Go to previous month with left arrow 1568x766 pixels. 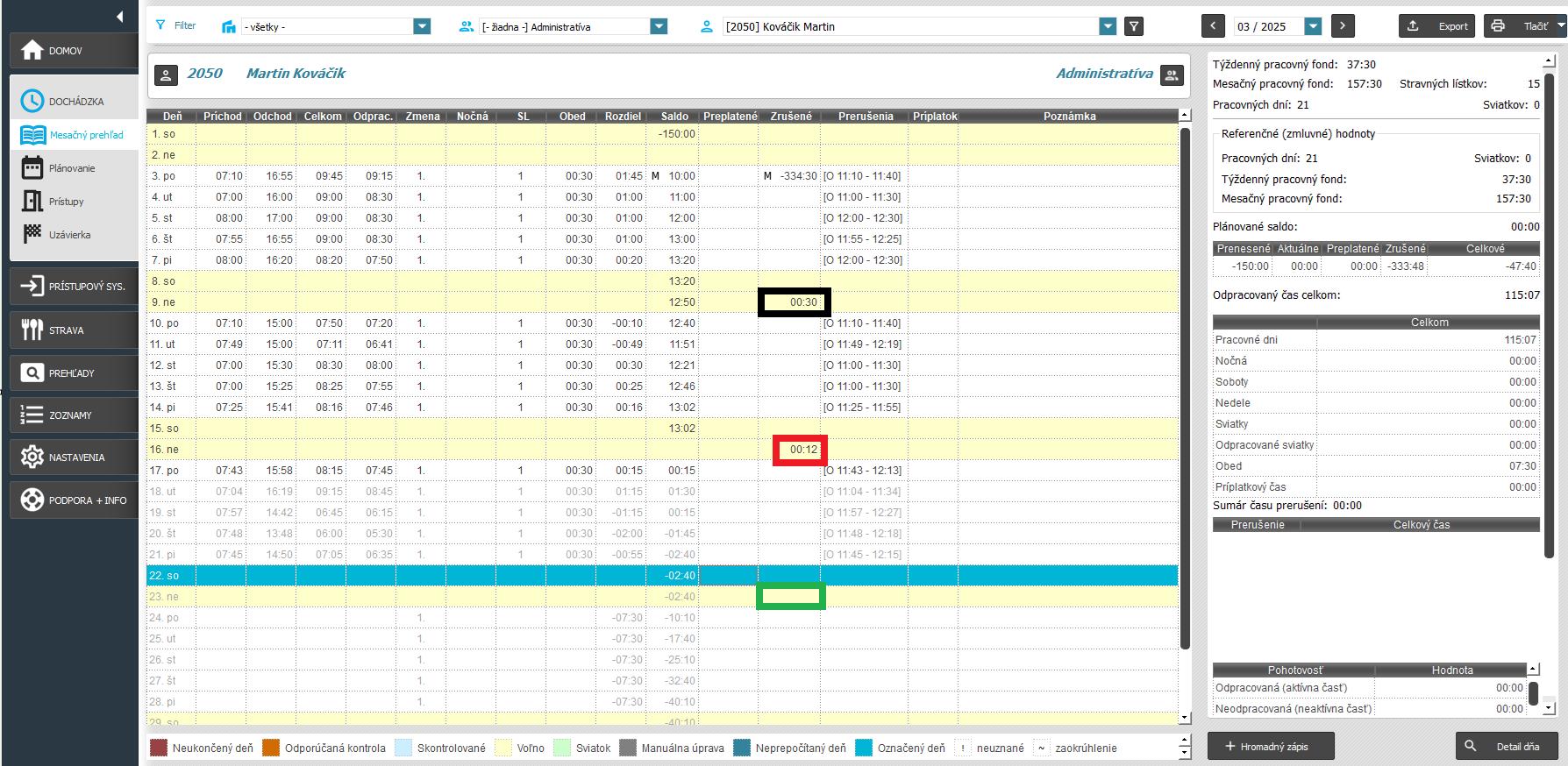point(1213,26)
